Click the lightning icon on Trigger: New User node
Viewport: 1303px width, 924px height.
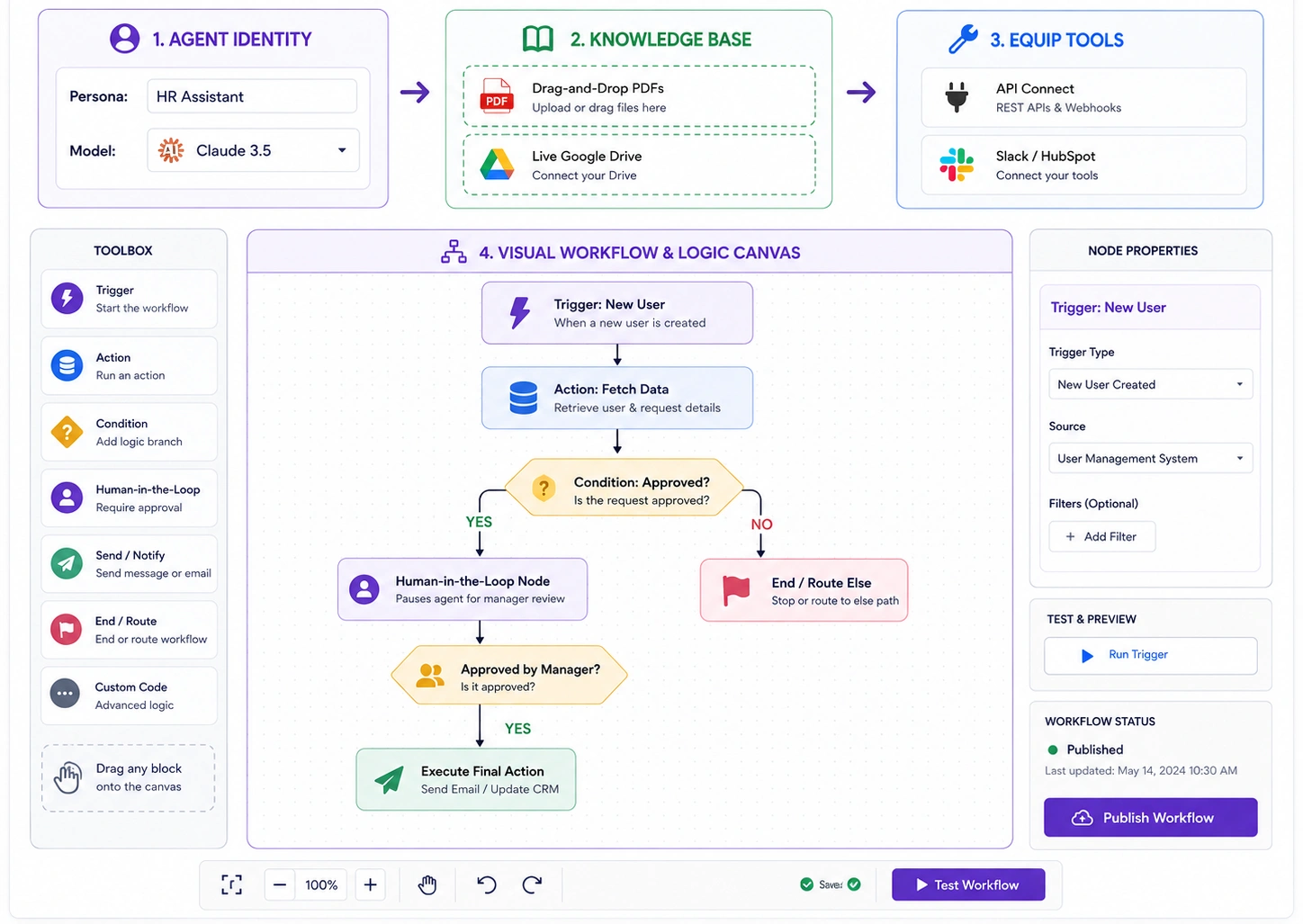click(520, 312)
